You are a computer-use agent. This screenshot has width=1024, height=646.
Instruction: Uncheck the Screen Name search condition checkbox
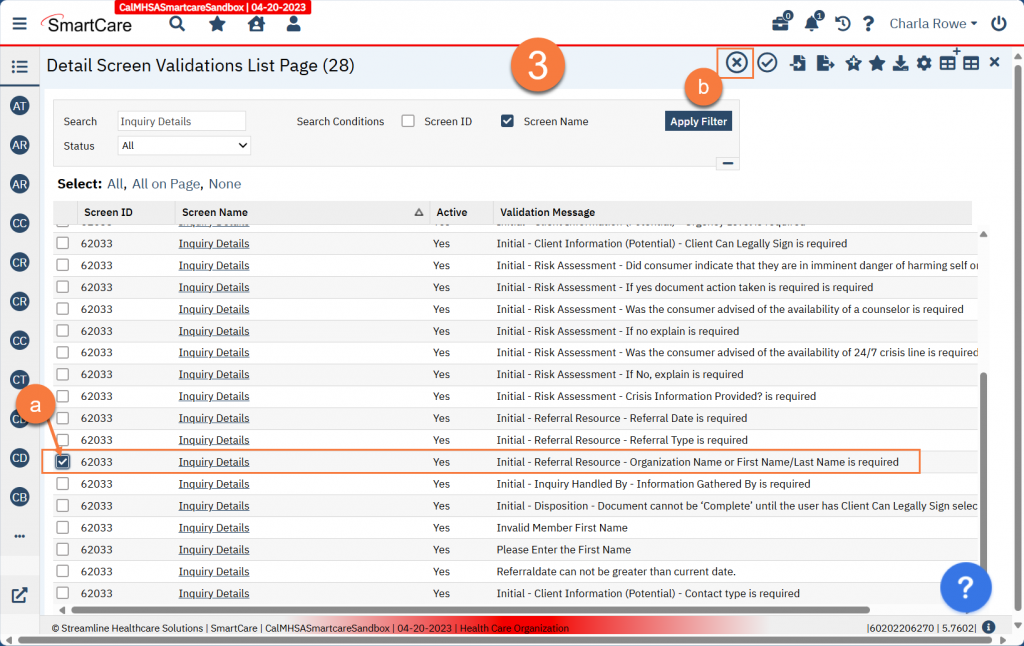(507, 121)
